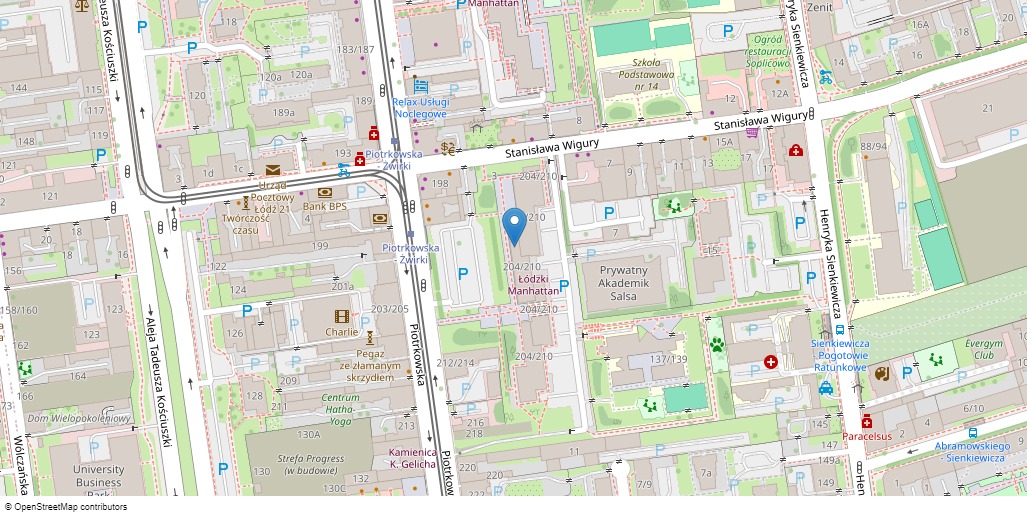Click the veterinary paw print icon

click(717, 345)
